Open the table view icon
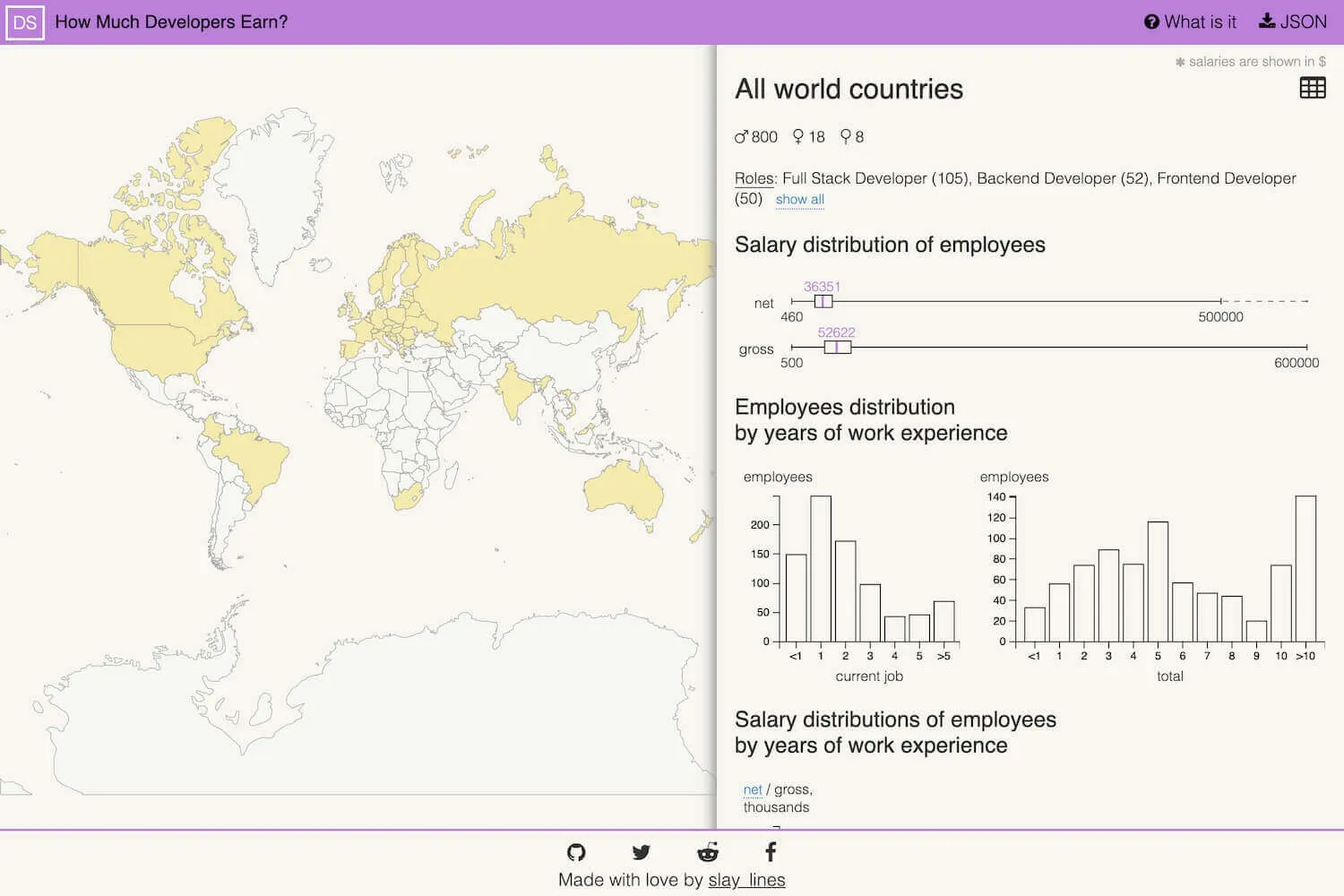 point(1312,88)
